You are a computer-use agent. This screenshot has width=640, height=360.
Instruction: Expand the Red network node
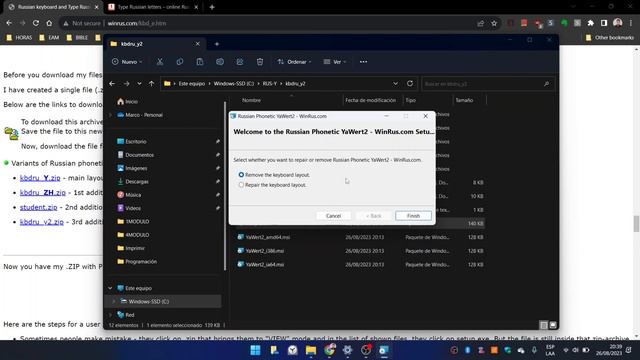(x=110, y=315)
